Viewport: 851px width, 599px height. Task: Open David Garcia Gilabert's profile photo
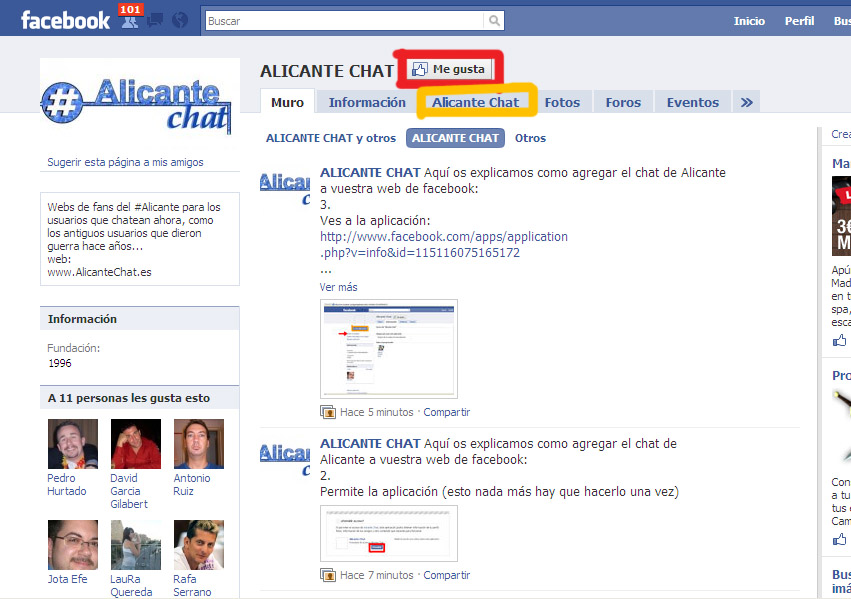pyautogui.click(x=136, y=444)
